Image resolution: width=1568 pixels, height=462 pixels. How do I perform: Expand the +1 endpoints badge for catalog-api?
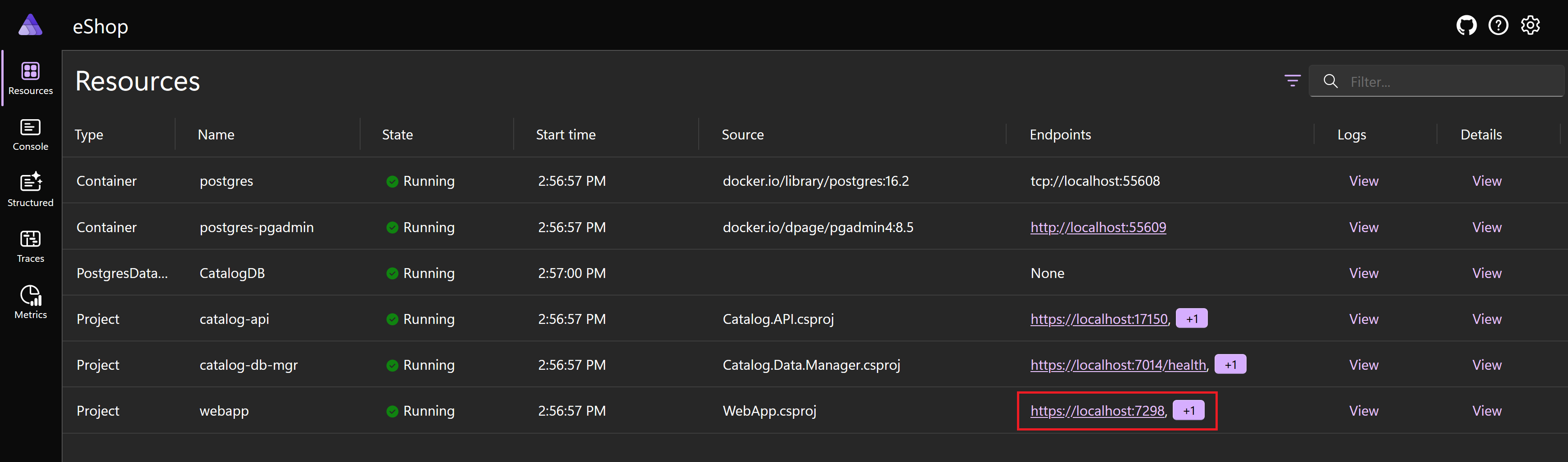tap(1191, 318)
